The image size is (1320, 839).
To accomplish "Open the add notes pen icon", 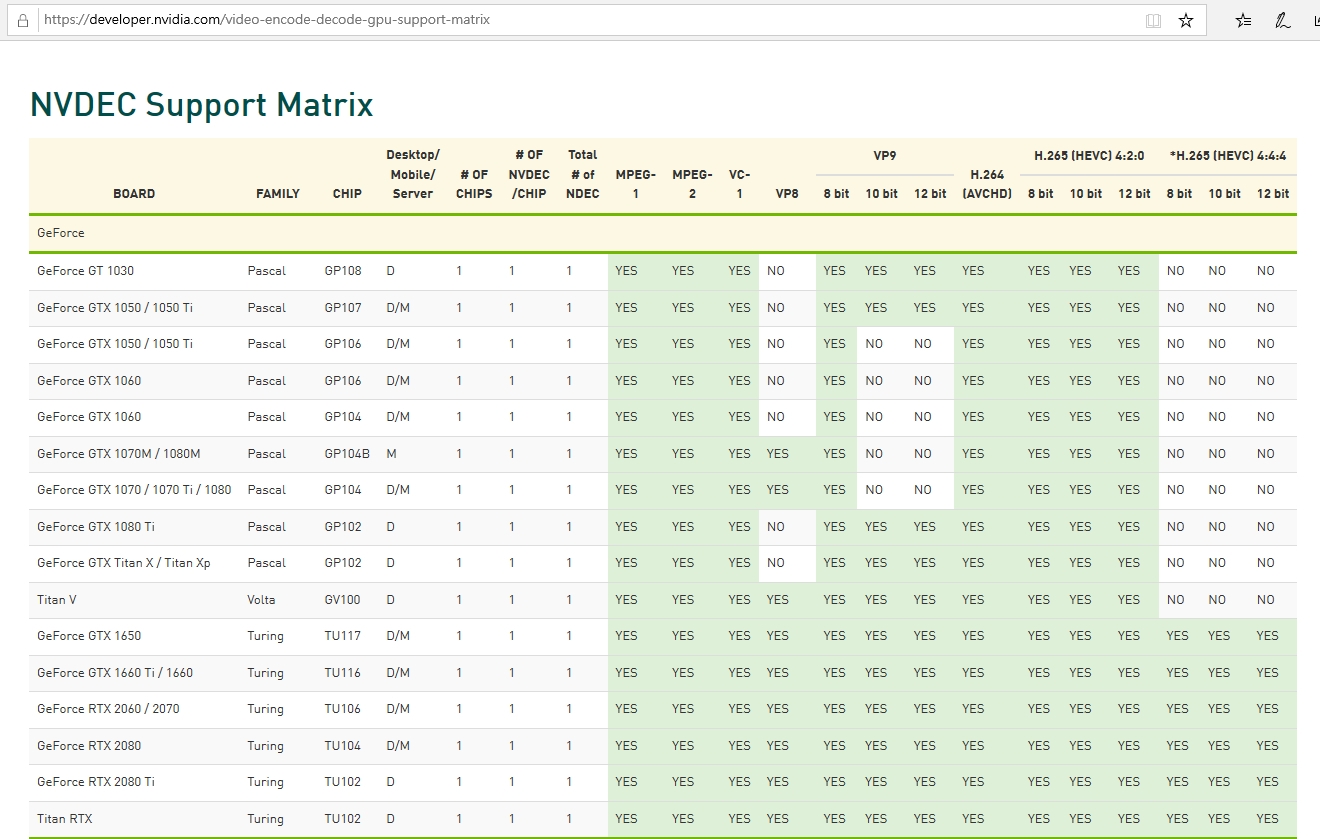I will pyautogui.click(x=1282, y=20).
